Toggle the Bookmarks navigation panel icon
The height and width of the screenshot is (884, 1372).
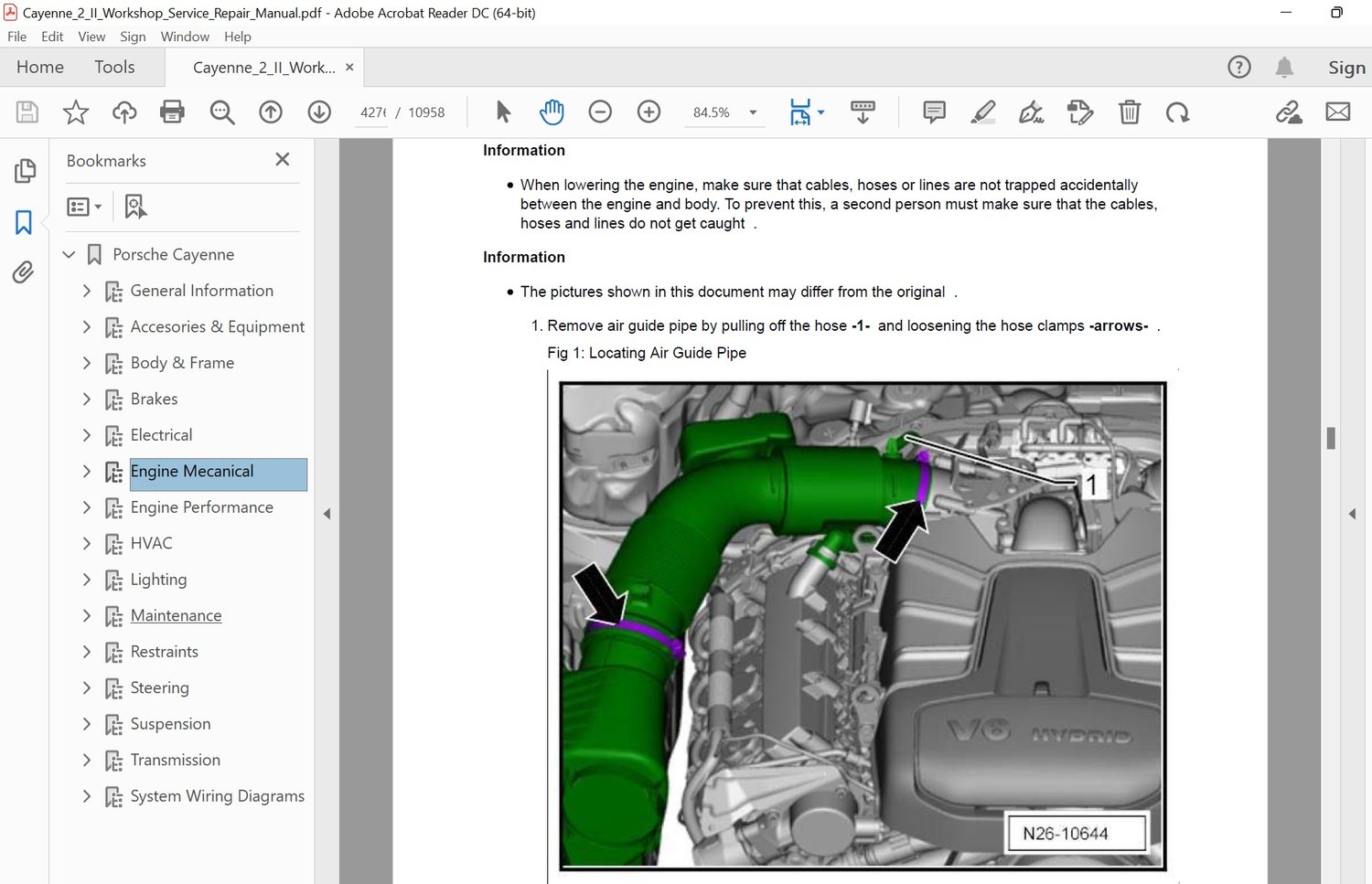pos(24,222)
